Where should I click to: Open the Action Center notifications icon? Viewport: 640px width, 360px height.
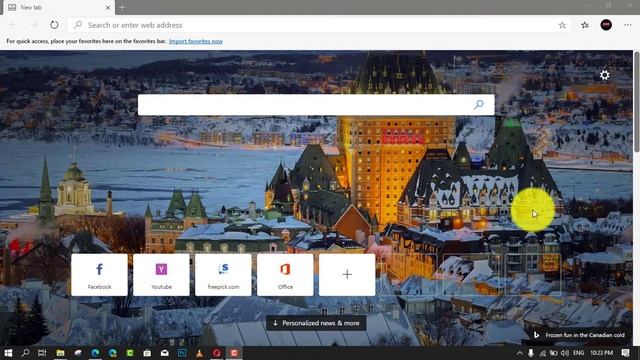pos(625,353)
